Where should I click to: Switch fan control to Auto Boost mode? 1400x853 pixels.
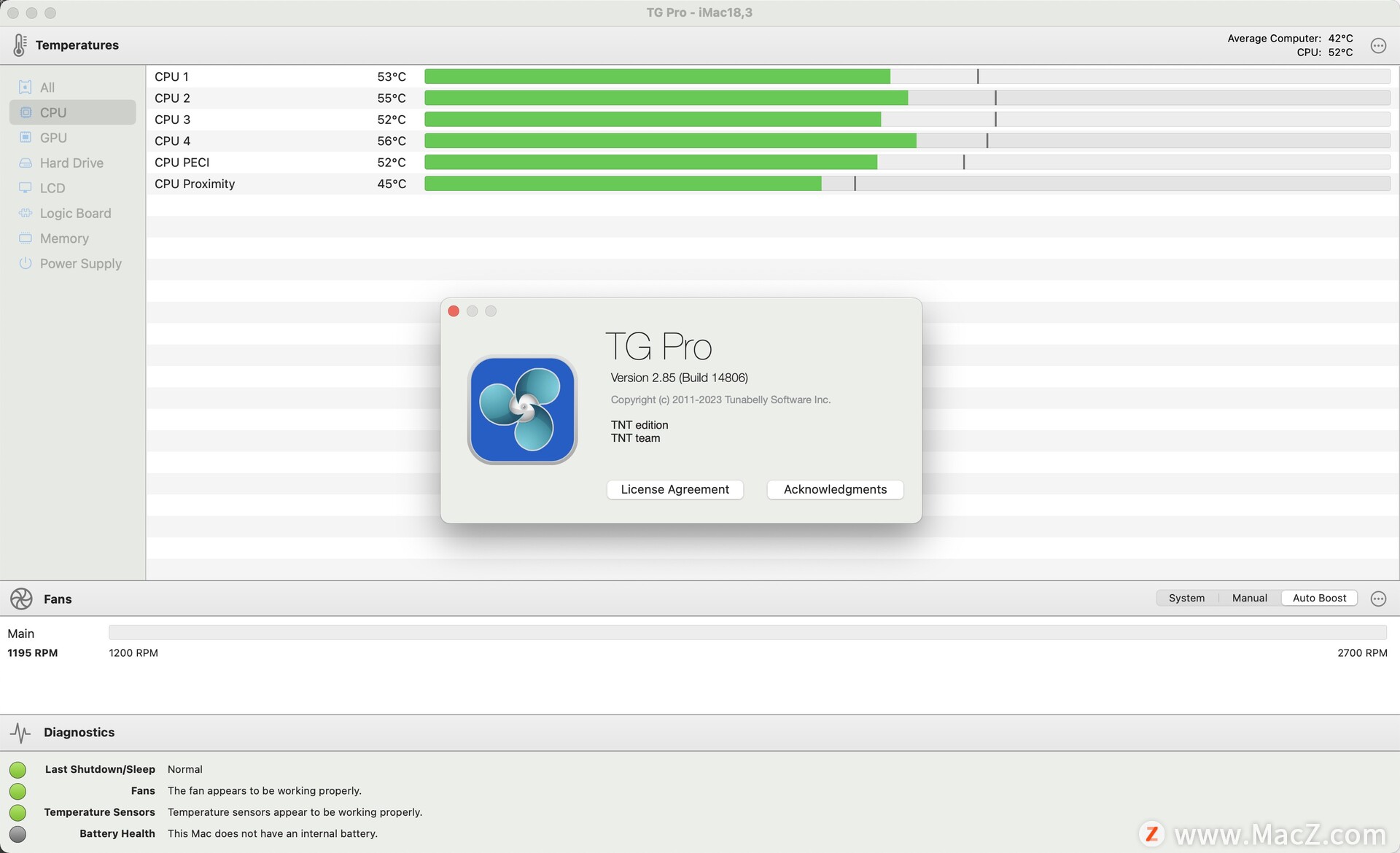pyautogui.click(x=1319, y=598)
